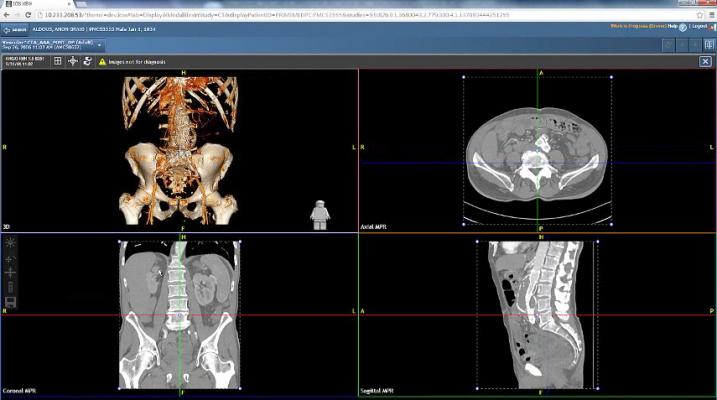717x400 pixels.
Task: Click the save floppy-disk icon in coronal panel
Action: [10, 301]
